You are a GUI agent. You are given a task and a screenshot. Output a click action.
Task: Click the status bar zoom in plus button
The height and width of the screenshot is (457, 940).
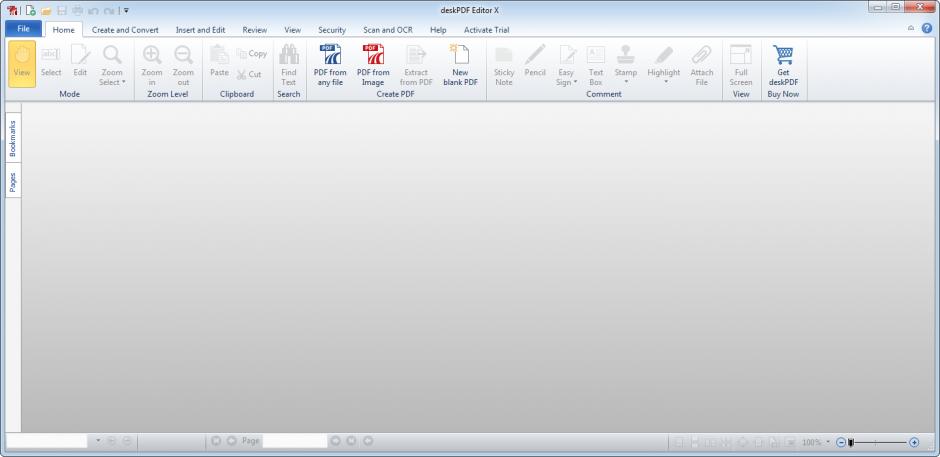click(x=914, y=442)
